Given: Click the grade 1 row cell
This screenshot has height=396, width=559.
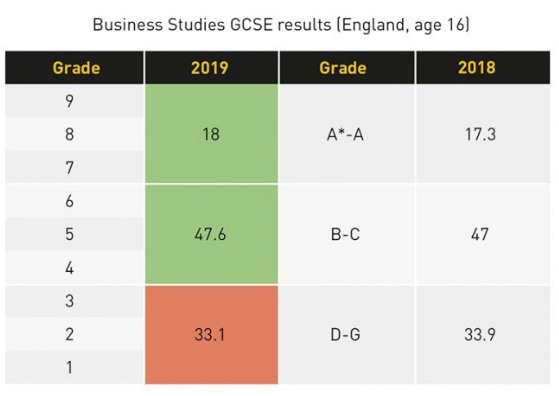Looking at the screenshot, I should pyautogui.click(x=75, y=367).
